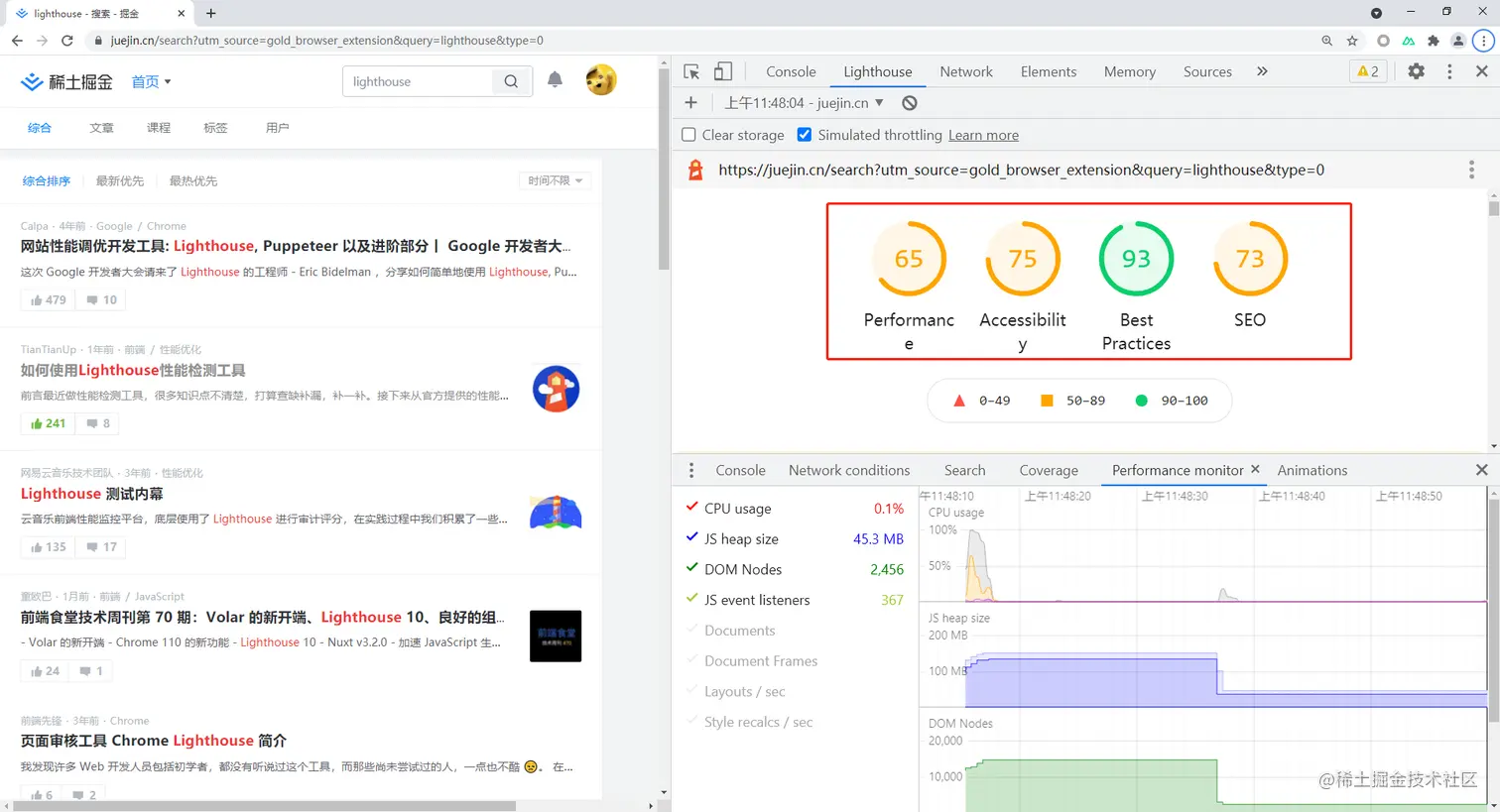Click the search magnifier button on juejin
Screen dimensions: 1500x812
511,81
